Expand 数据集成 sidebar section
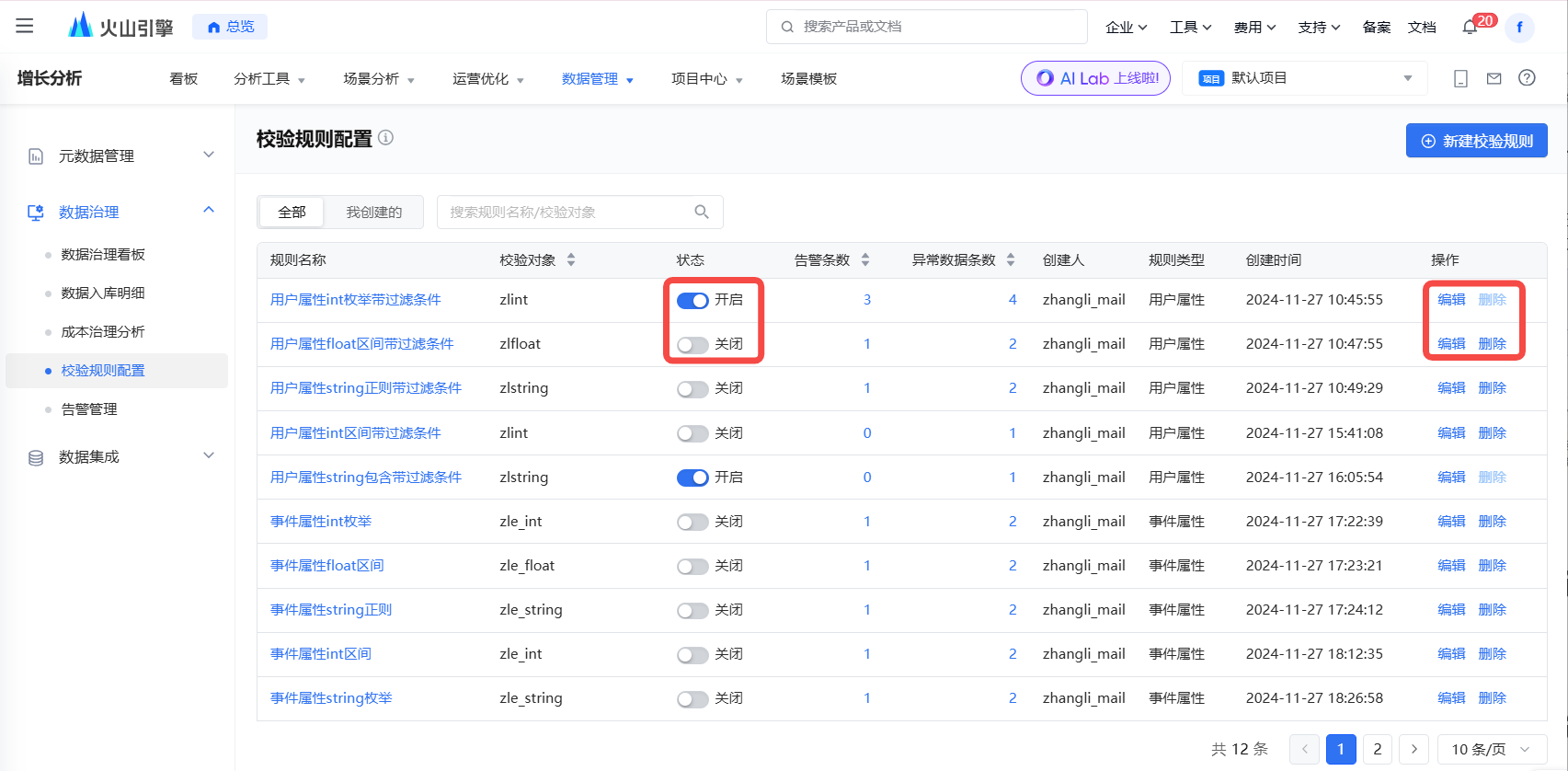 point(209,455)
